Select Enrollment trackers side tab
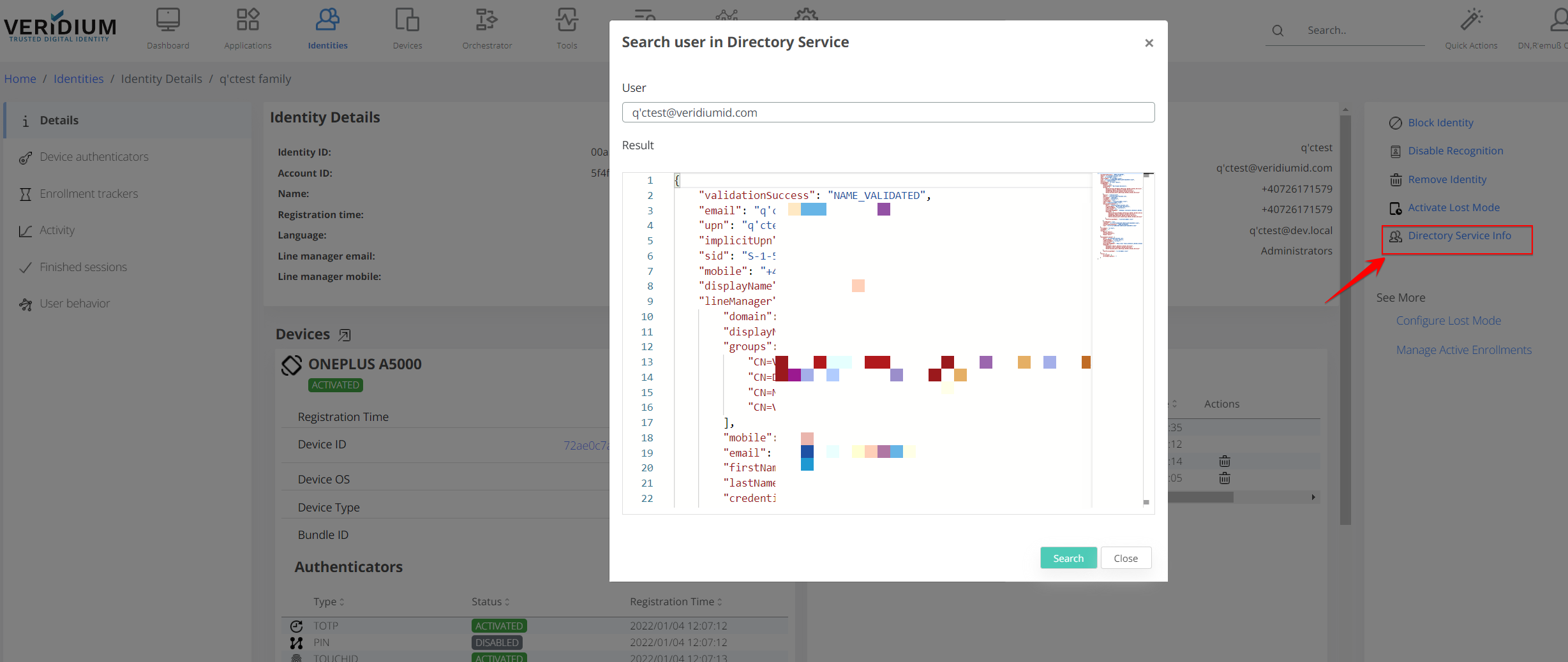The width and height of the screenshot is (1568, 662). click(89, 194)
